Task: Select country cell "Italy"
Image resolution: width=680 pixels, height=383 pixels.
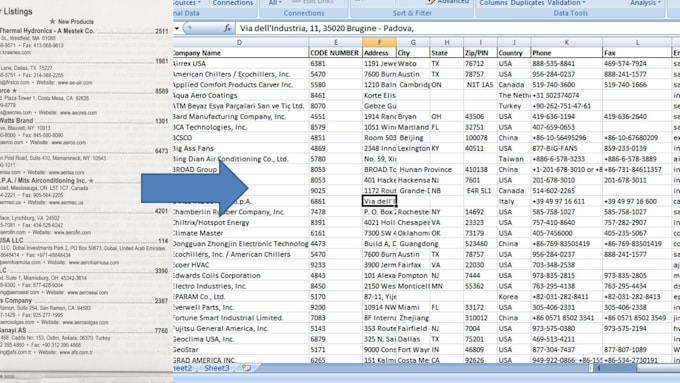Action: point(514,201)
